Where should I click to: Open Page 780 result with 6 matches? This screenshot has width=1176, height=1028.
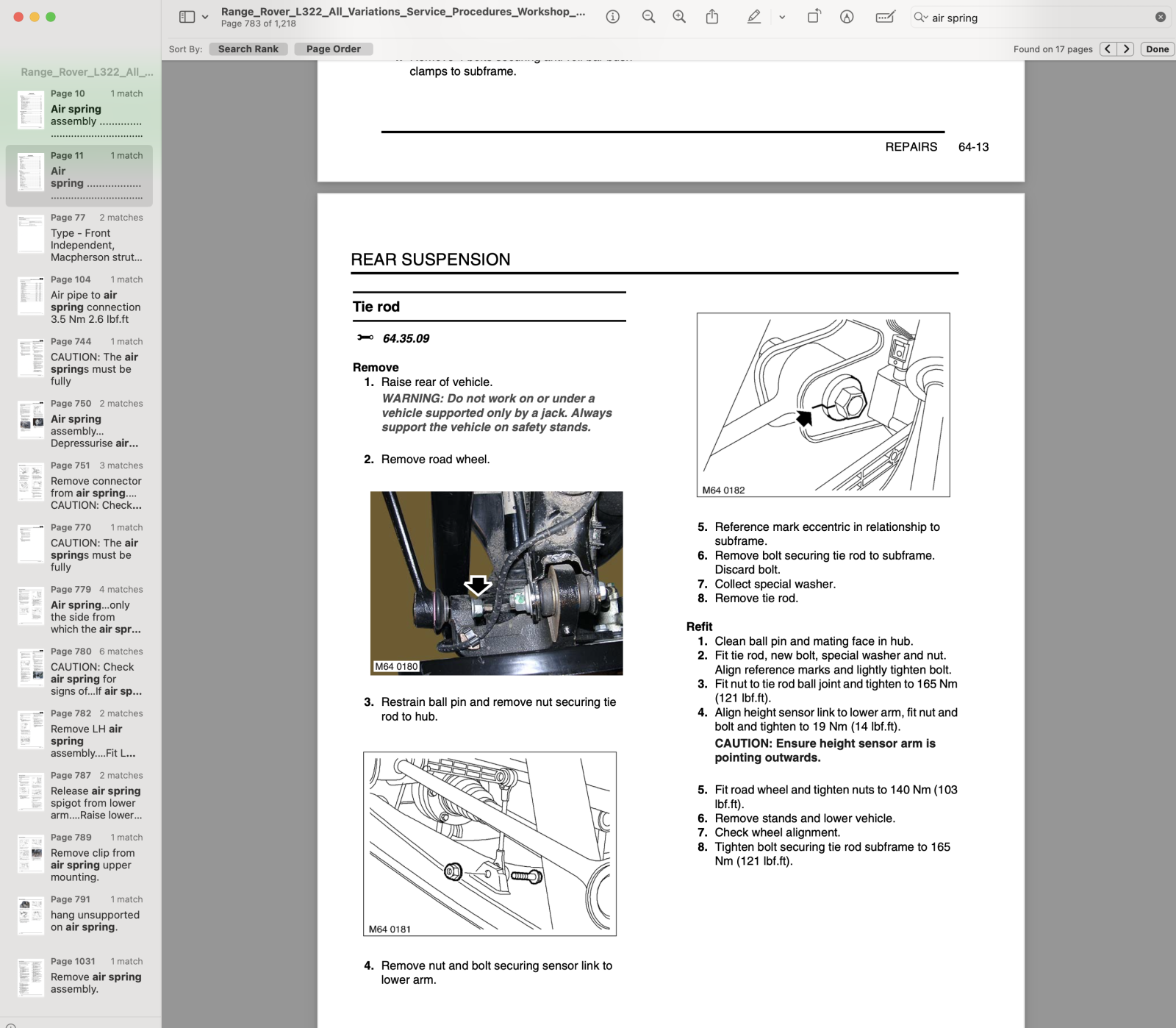point(79,671)
